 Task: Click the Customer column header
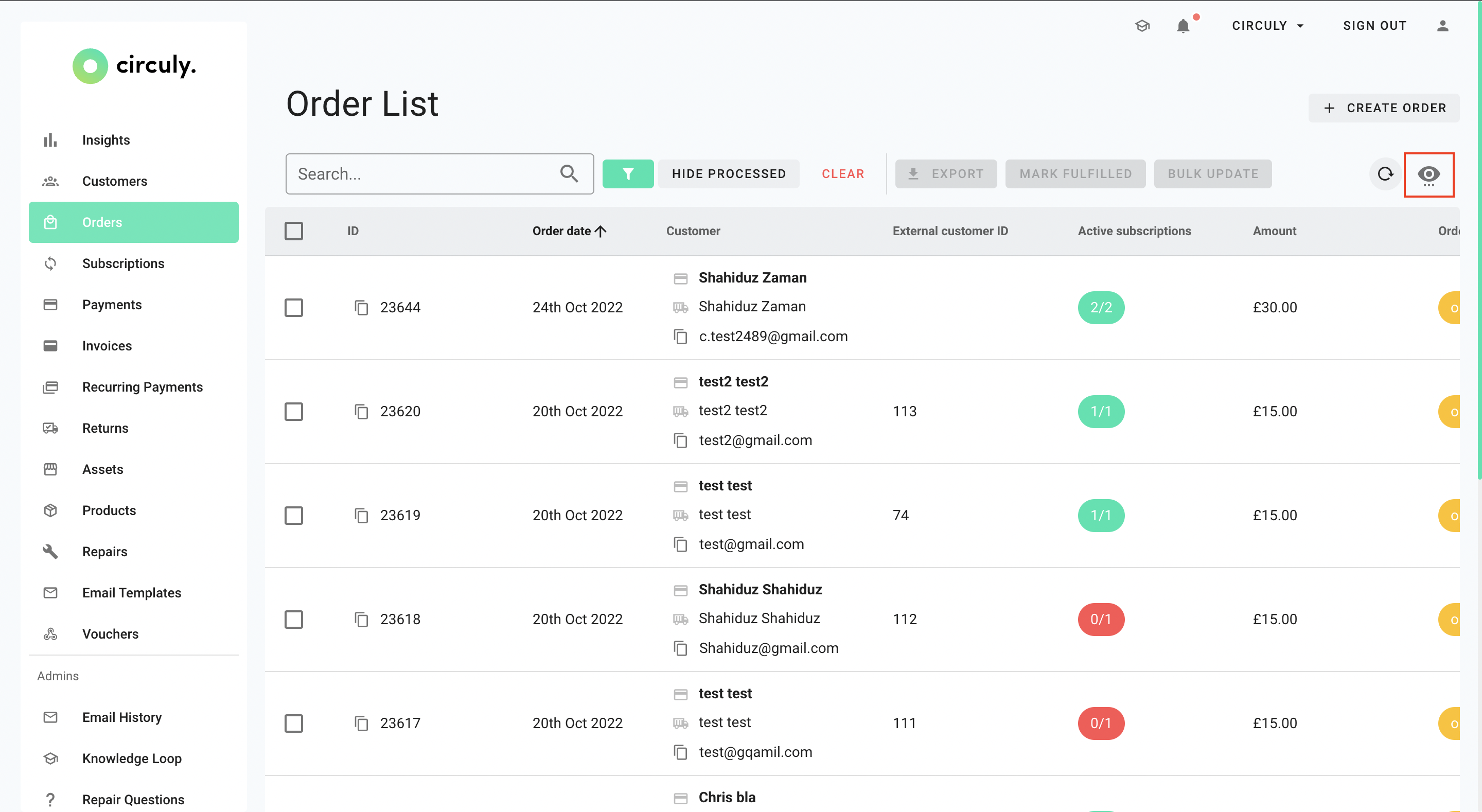click(x=693, y=231)
